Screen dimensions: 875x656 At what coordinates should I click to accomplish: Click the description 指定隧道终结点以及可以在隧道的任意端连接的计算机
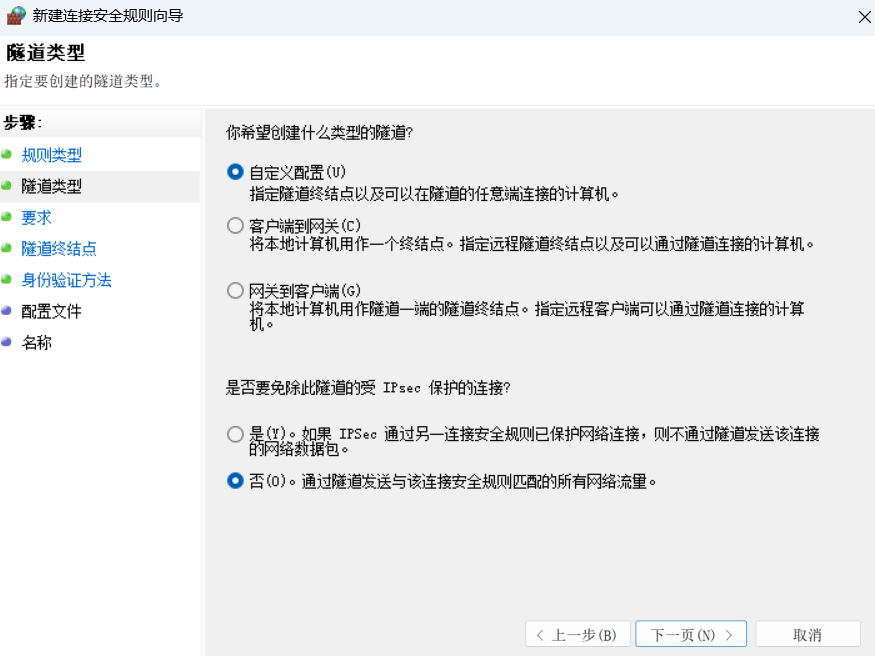(434, 194)
